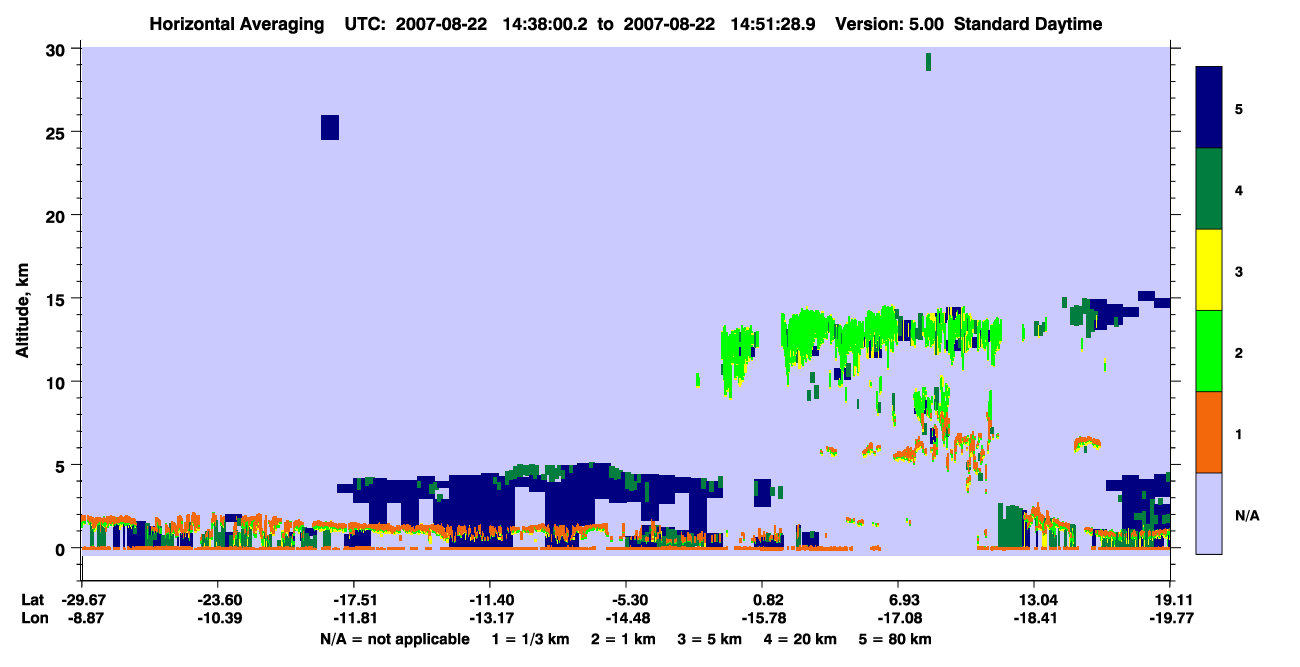Click the '5 = 80 km' legend text
The image size is (1300, 667).
click(896, 639)
